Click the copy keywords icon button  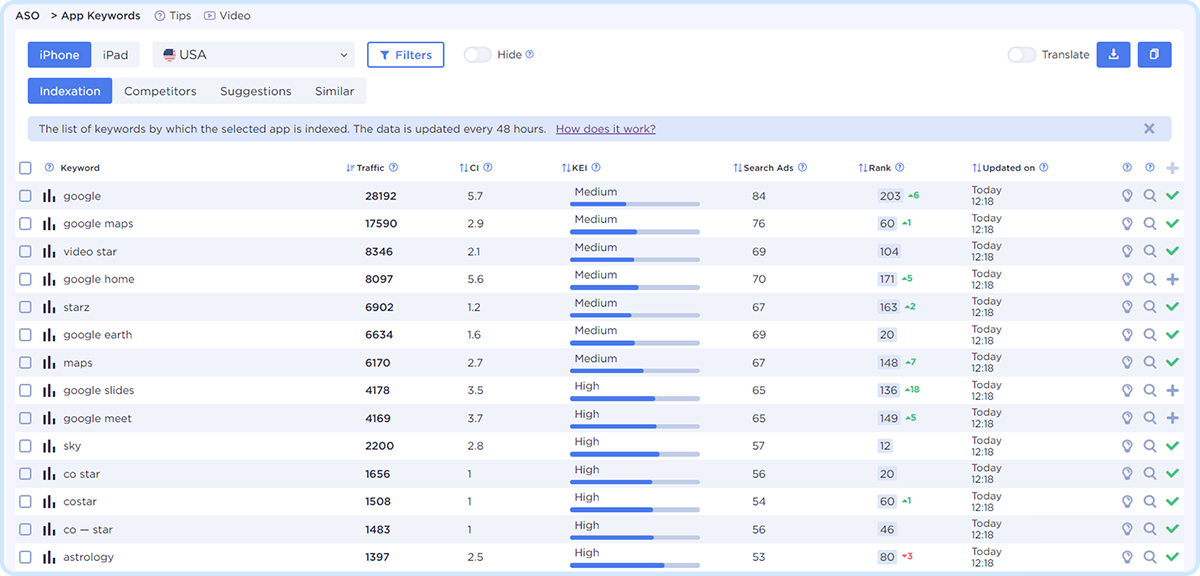1154,55
